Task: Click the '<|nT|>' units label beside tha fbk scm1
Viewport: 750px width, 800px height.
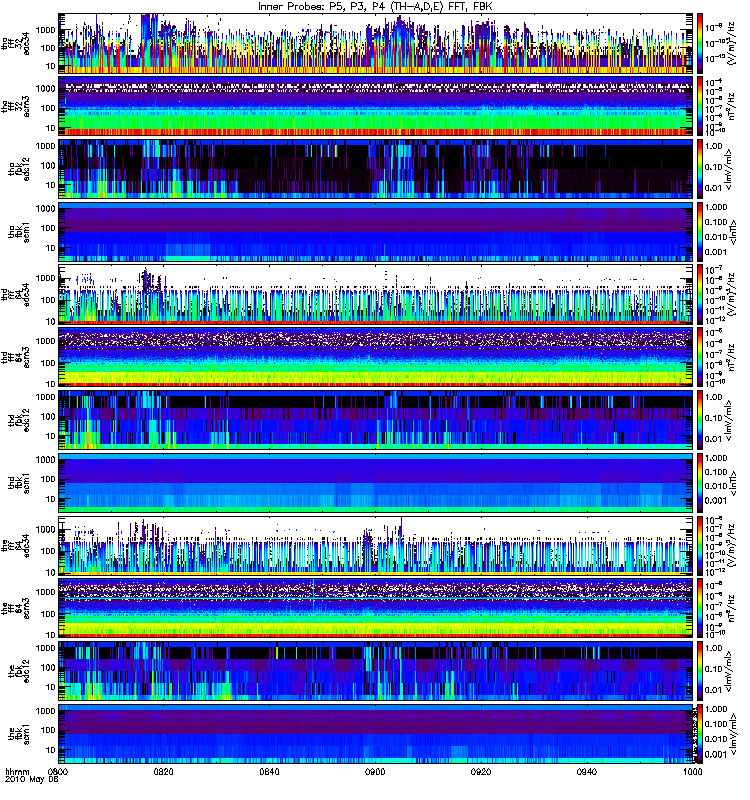Action: click(x=734, y=232)
